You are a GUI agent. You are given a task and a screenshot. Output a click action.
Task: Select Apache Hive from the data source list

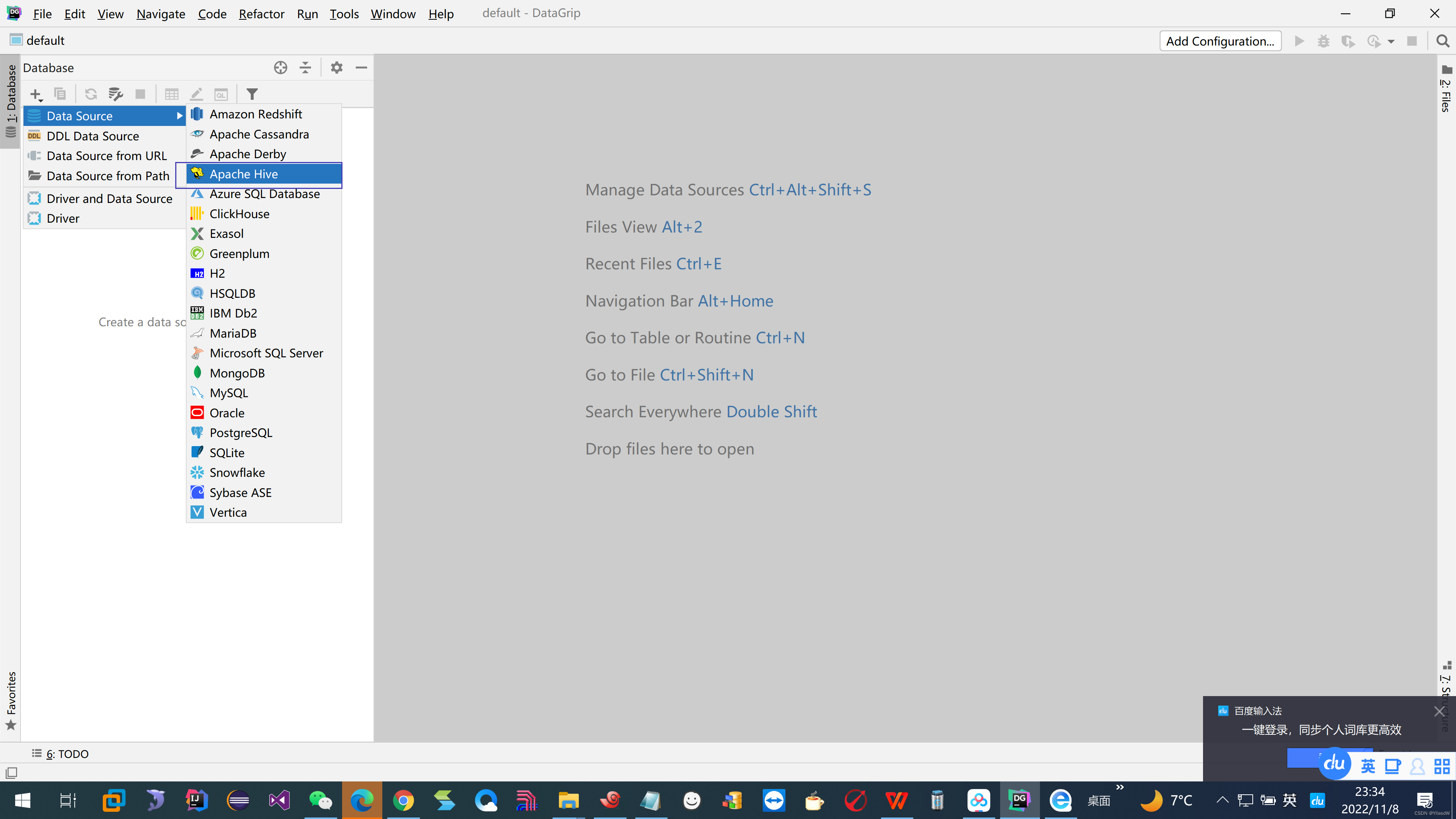(x=244, y=174)
